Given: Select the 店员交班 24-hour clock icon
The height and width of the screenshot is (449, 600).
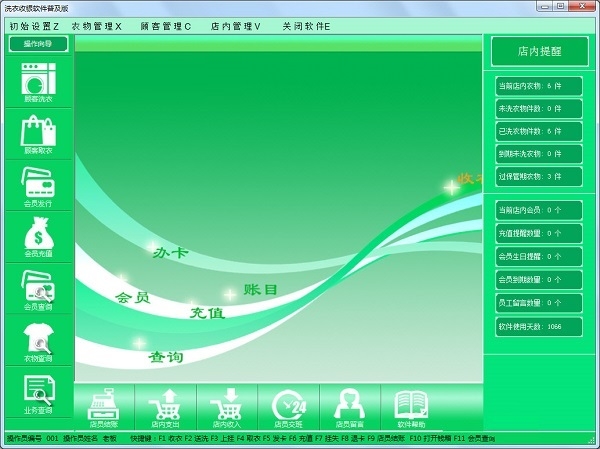Looking at the screenshot, I should point(289,405).
